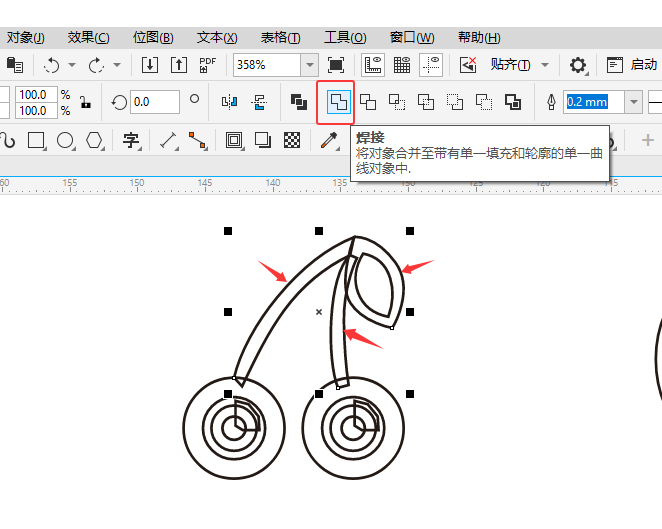Select the Ellipse tool

pyautogui.click(x=65, y=140)
